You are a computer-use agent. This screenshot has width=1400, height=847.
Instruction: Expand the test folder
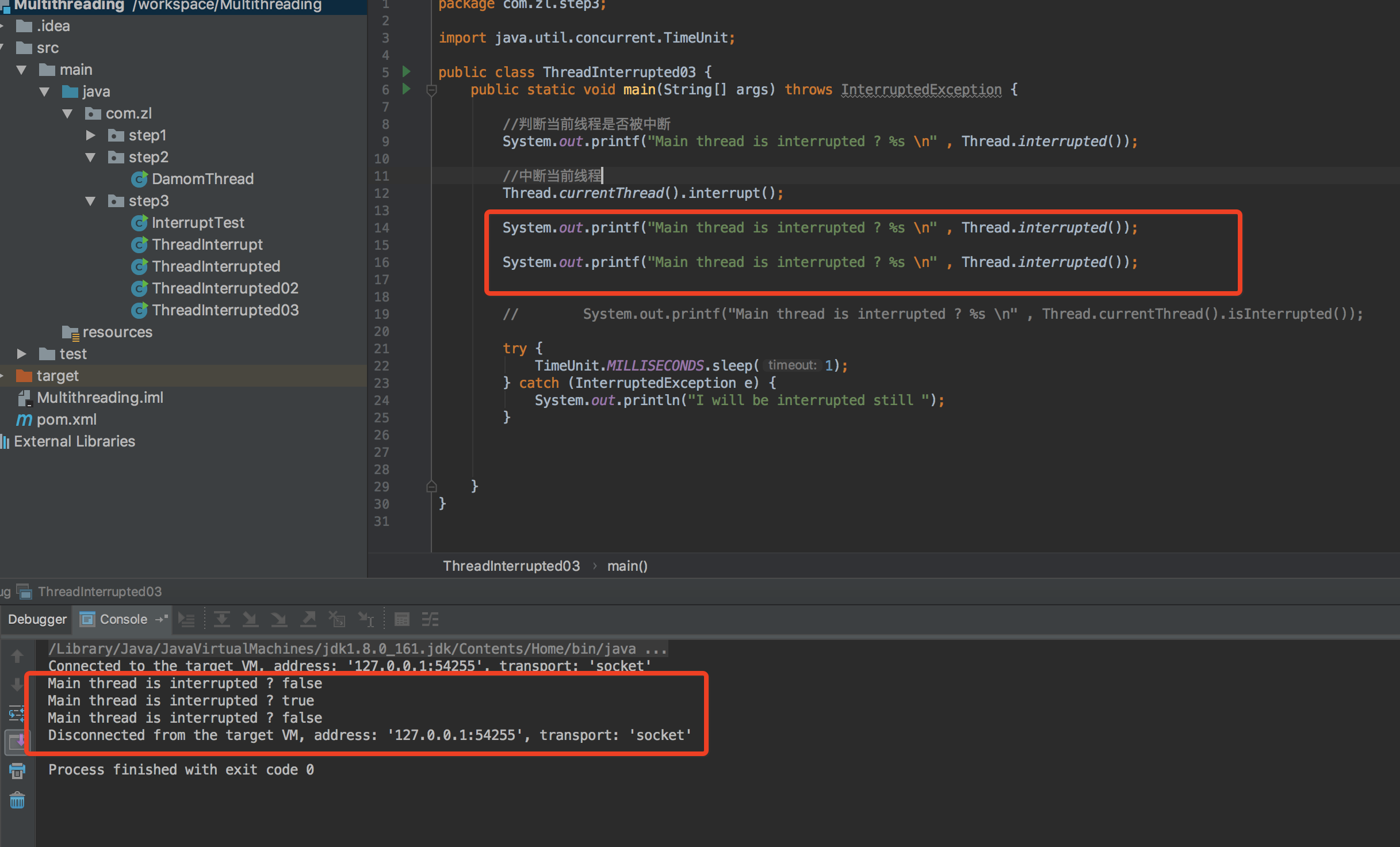coord(21,354)
